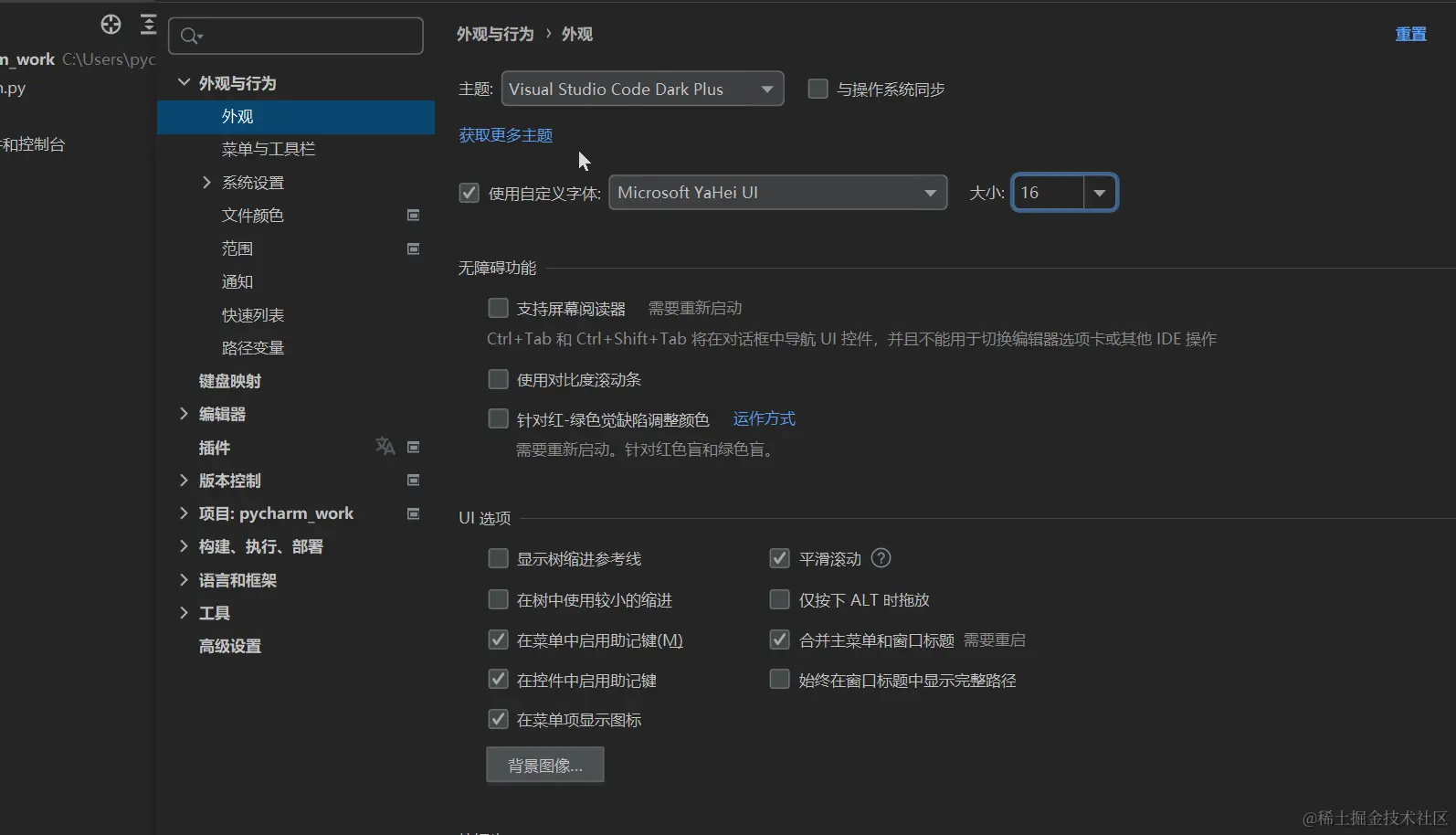Expand the 系统设置 node
The width and height of the screenshot is (1456, 835).
click(x=206, y=183)
